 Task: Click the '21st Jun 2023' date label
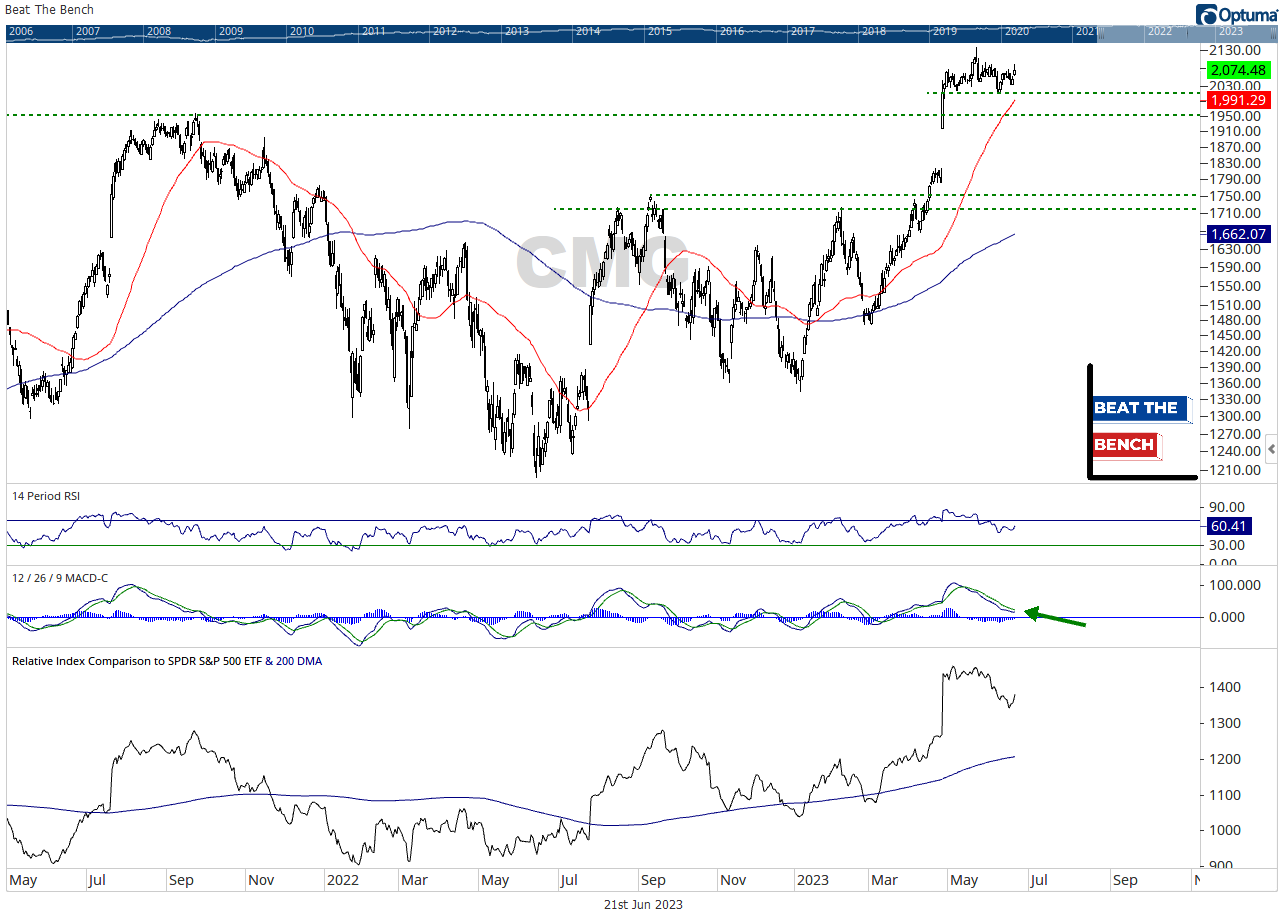point(641,904)
